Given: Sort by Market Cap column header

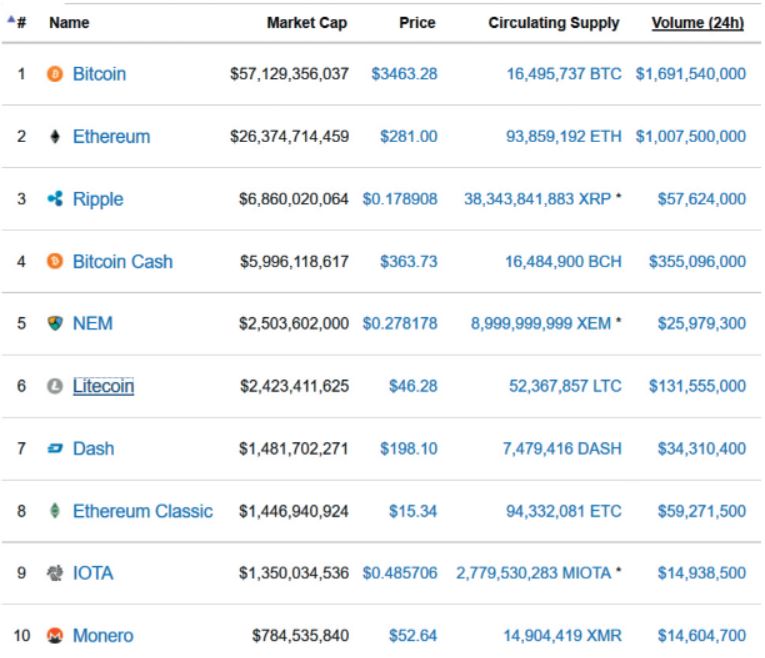Looking at the screenshot, I should pyautogui.click(x=307, y=23).
